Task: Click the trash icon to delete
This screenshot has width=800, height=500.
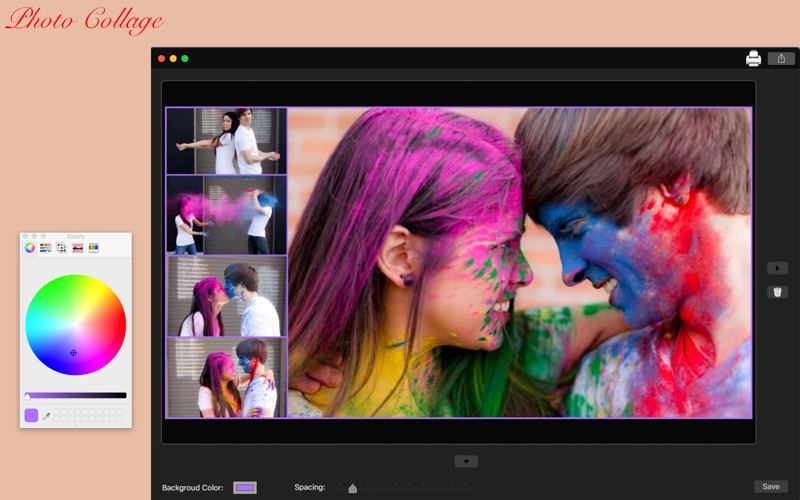Action: click(x=777, y=292)
